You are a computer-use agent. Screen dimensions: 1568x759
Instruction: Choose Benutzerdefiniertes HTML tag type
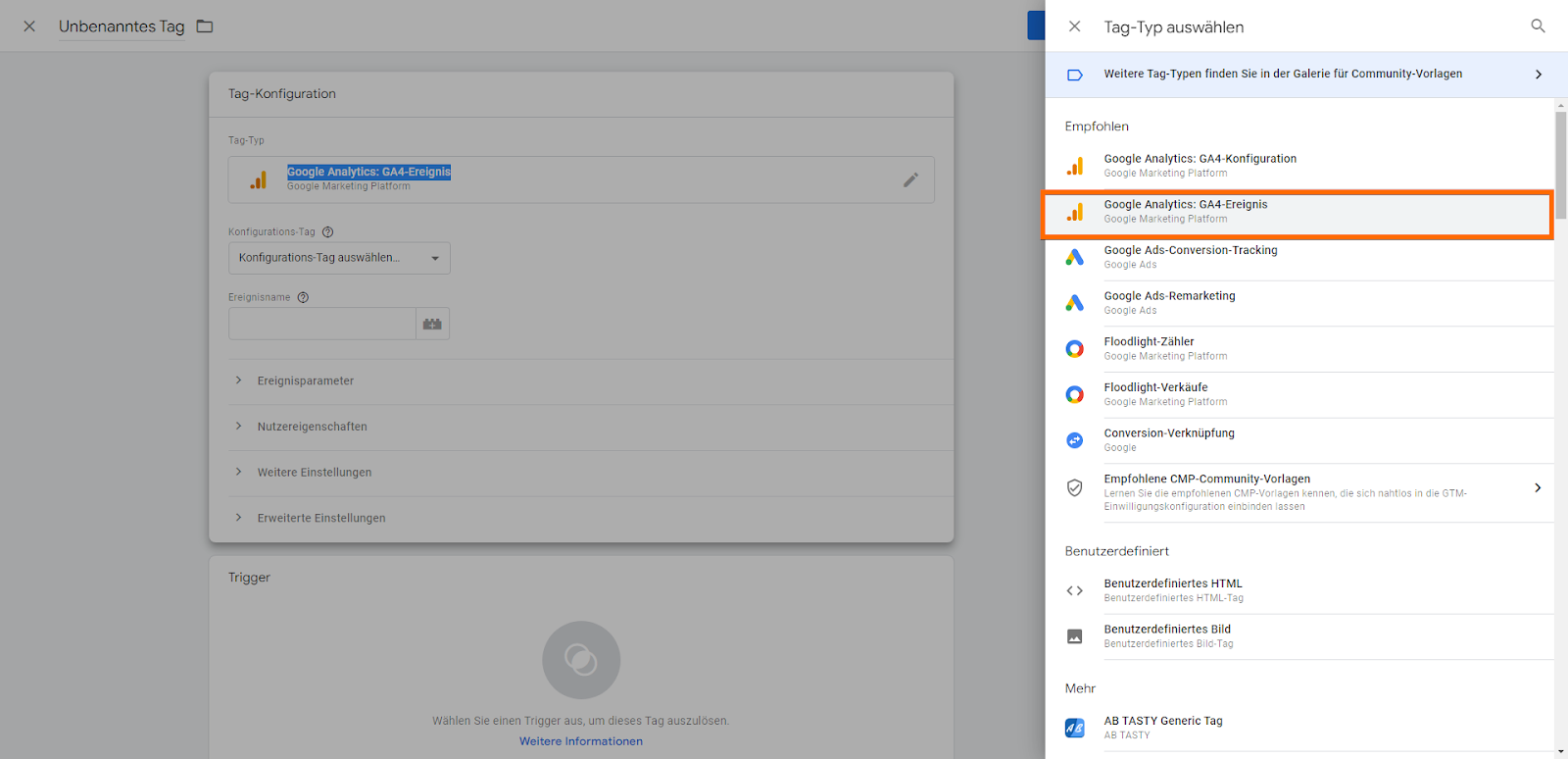(x=1299, y=590)
